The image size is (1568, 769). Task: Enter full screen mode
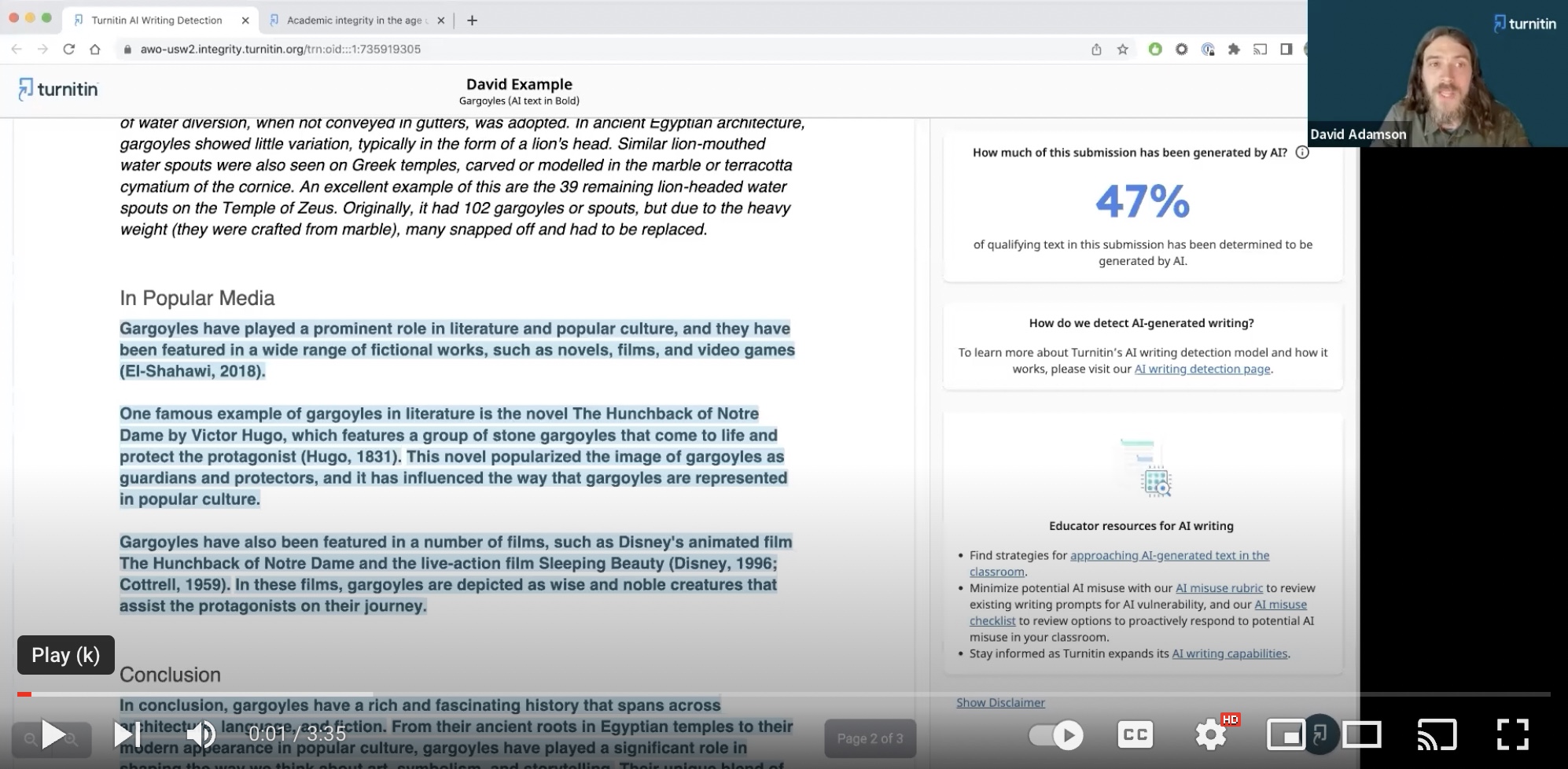[1512, 735]
